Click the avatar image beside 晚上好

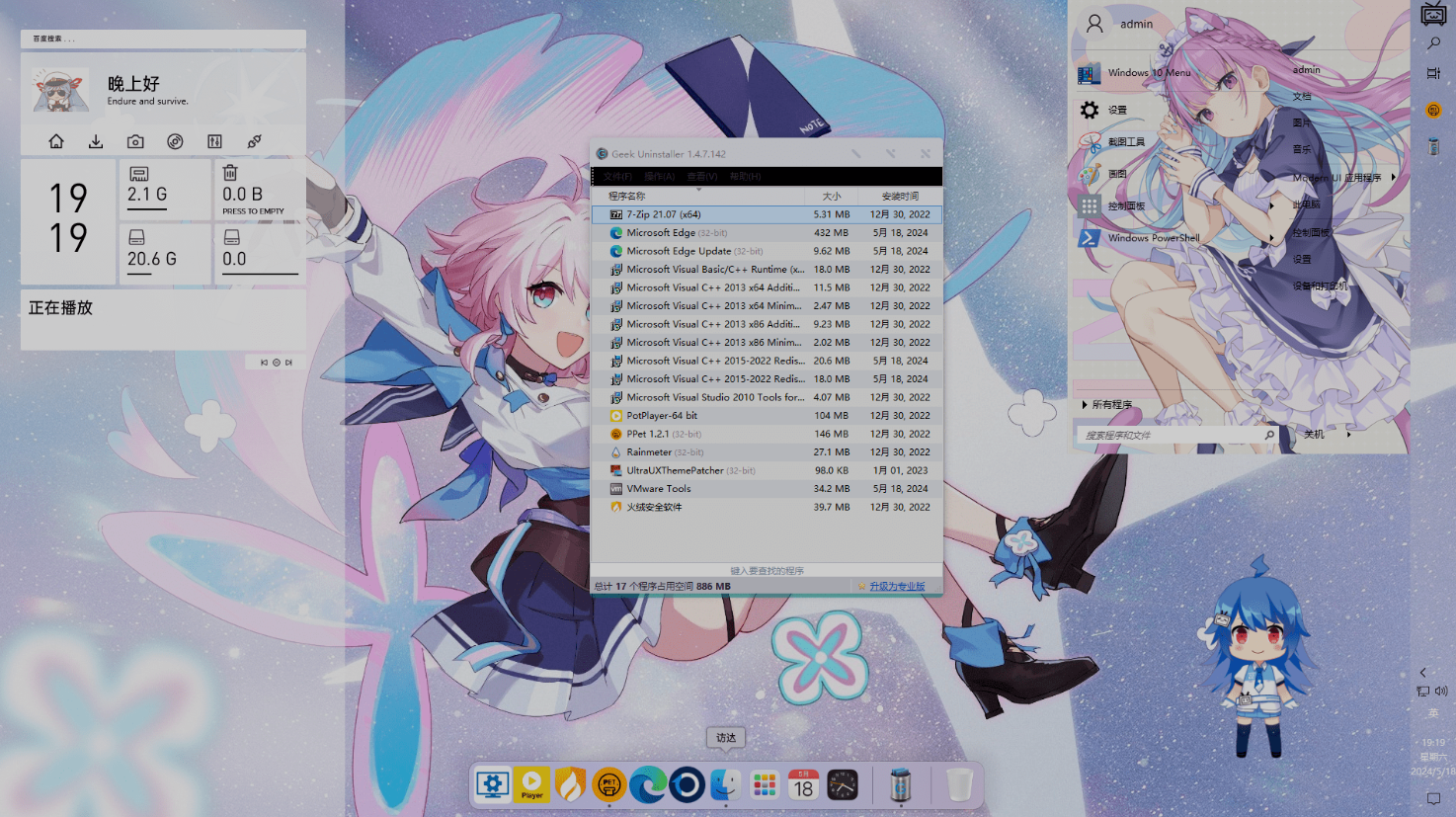point(60,91)
